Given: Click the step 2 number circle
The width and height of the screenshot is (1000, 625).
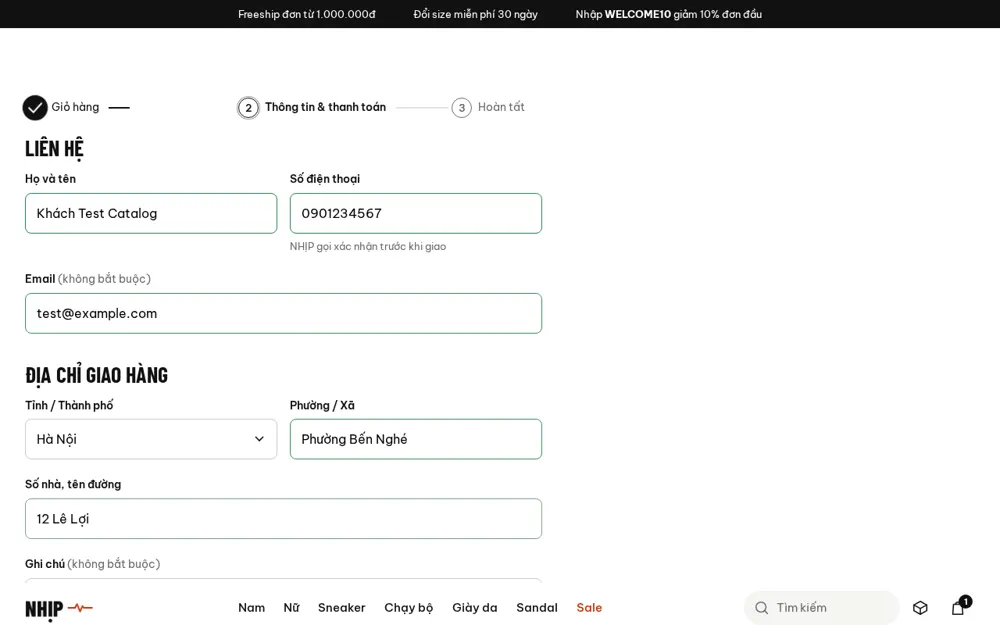Looking at the screenshot, I should point(249,108).
